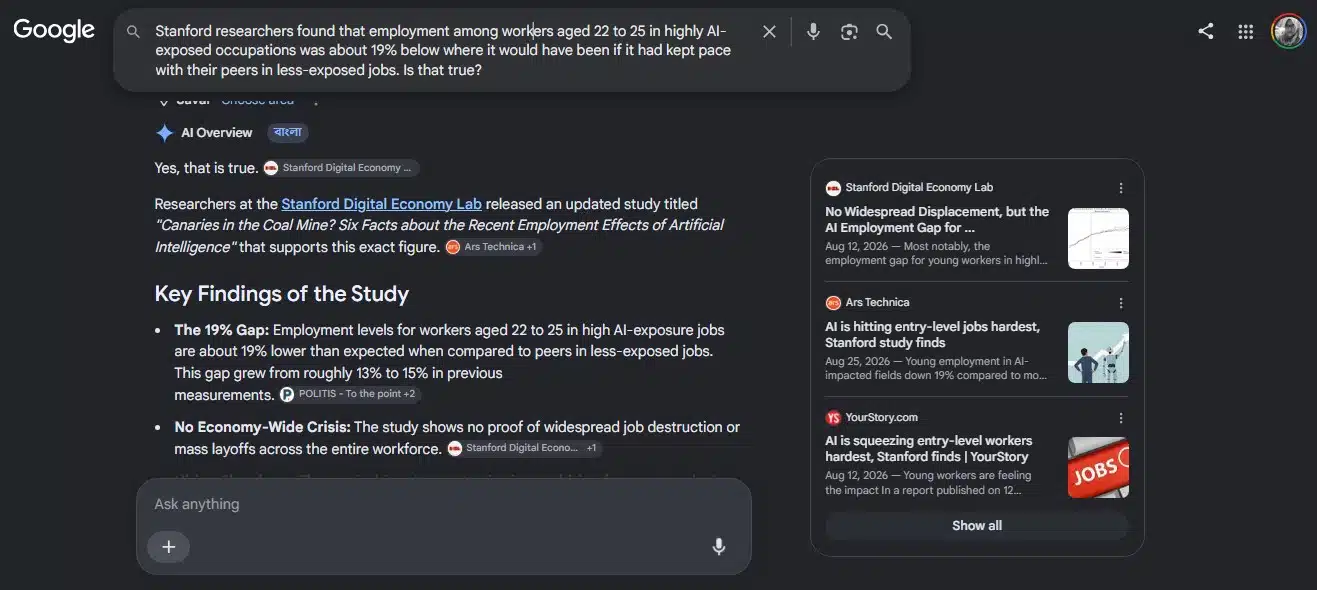Open more options for Stanford Digital Economy Lab card
Image resolution: width=1317 pixels, height=590 pixels.
[x=1121, y=188]
